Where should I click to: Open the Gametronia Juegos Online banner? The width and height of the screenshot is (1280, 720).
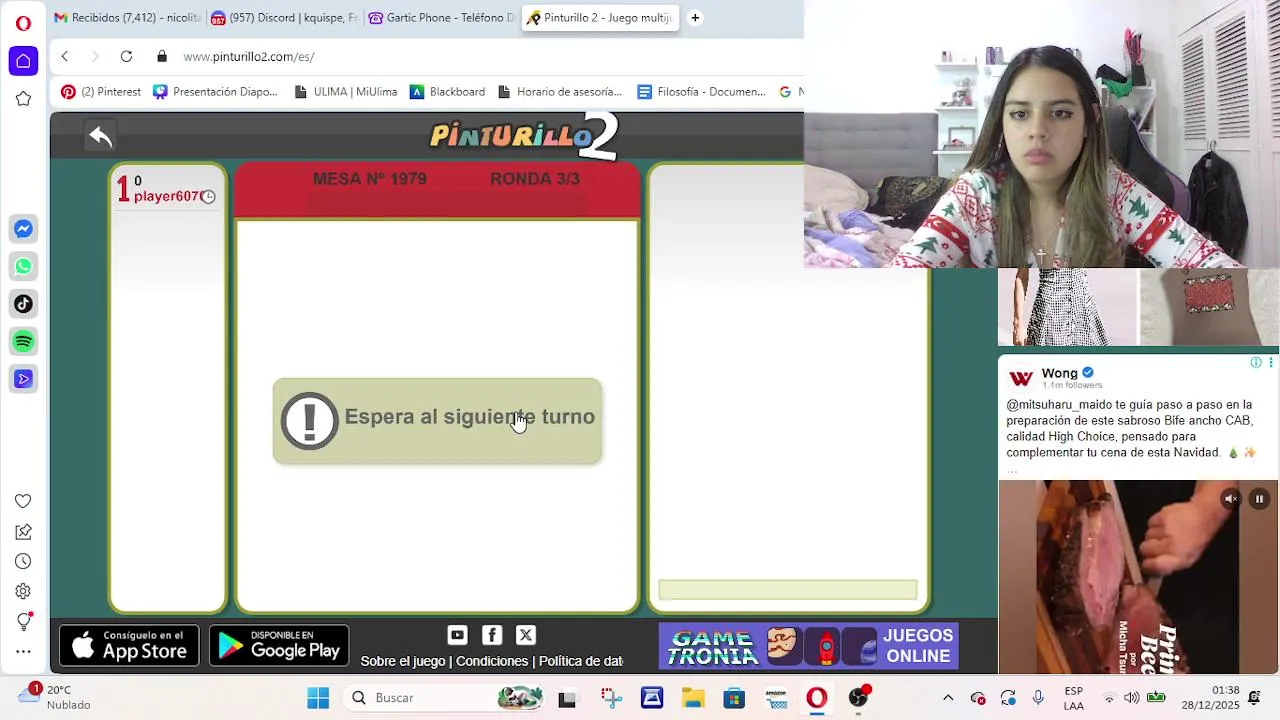tap(809, 646)
